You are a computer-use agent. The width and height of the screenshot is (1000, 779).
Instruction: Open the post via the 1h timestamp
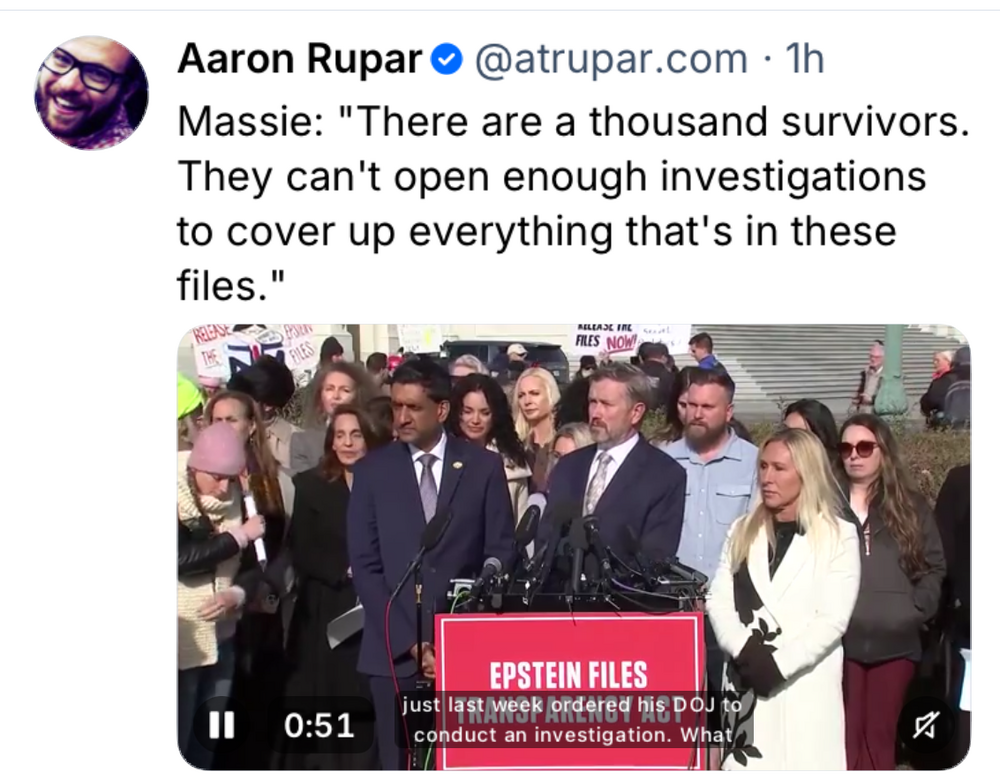click(805, 59)
